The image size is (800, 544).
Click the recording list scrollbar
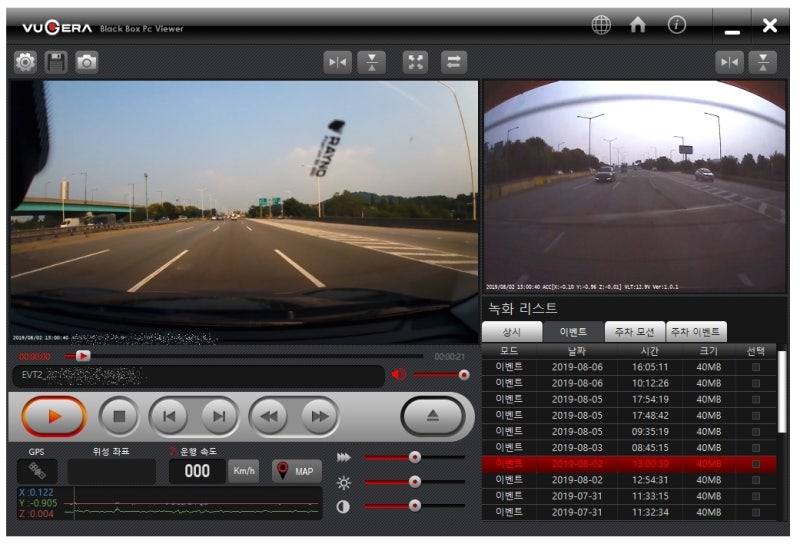pos(782,390)
